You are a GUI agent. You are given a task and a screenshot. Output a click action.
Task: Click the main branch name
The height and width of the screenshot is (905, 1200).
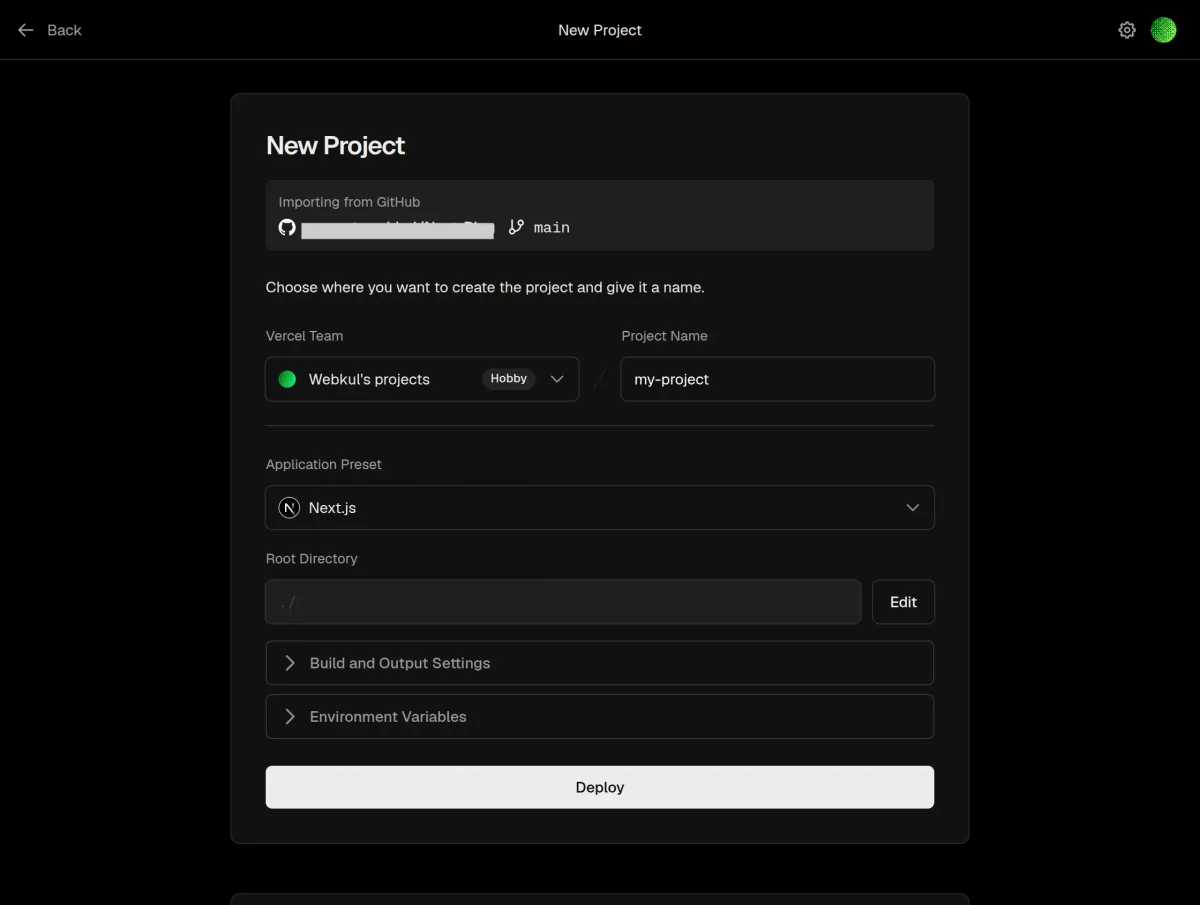pos(552,228)
